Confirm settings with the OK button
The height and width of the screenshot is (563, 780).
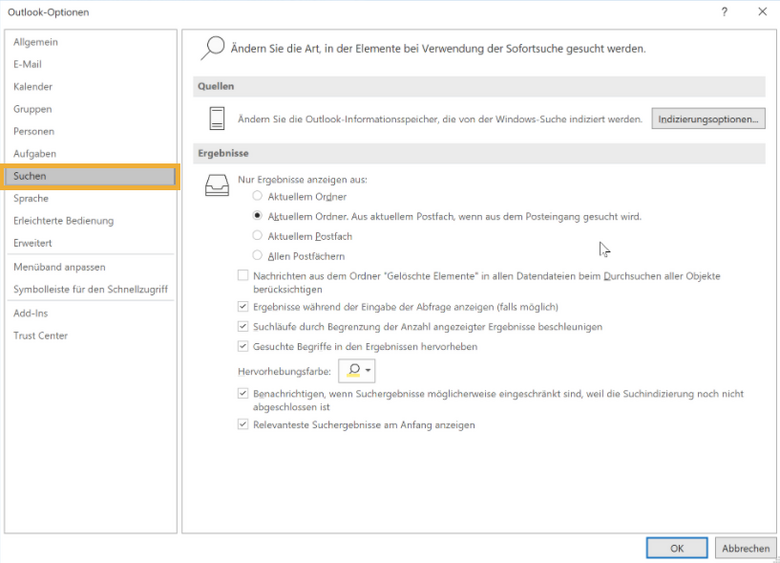coord(677,548)
